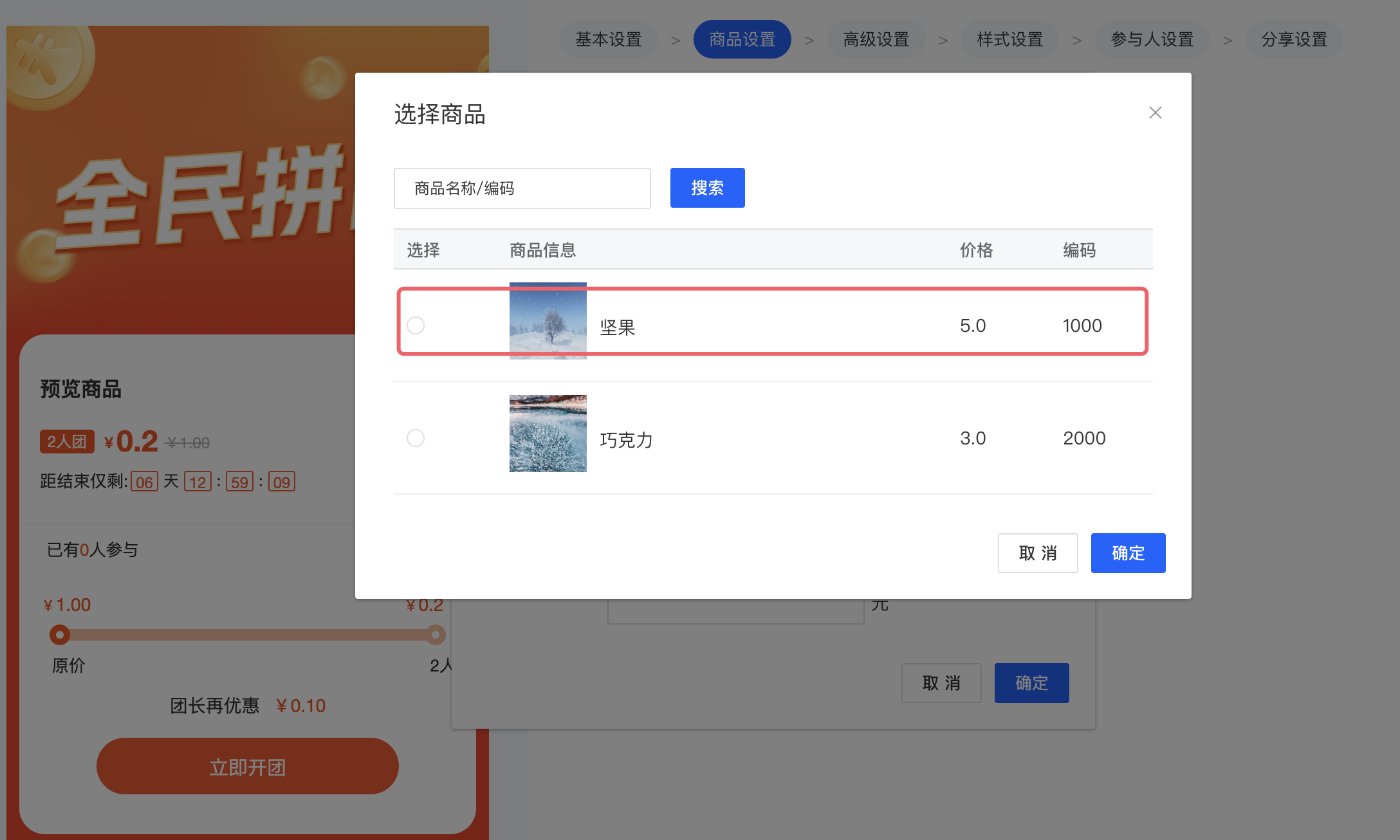Click the code 2000 cell
1400x840 pixels.
pos(1084,438)
